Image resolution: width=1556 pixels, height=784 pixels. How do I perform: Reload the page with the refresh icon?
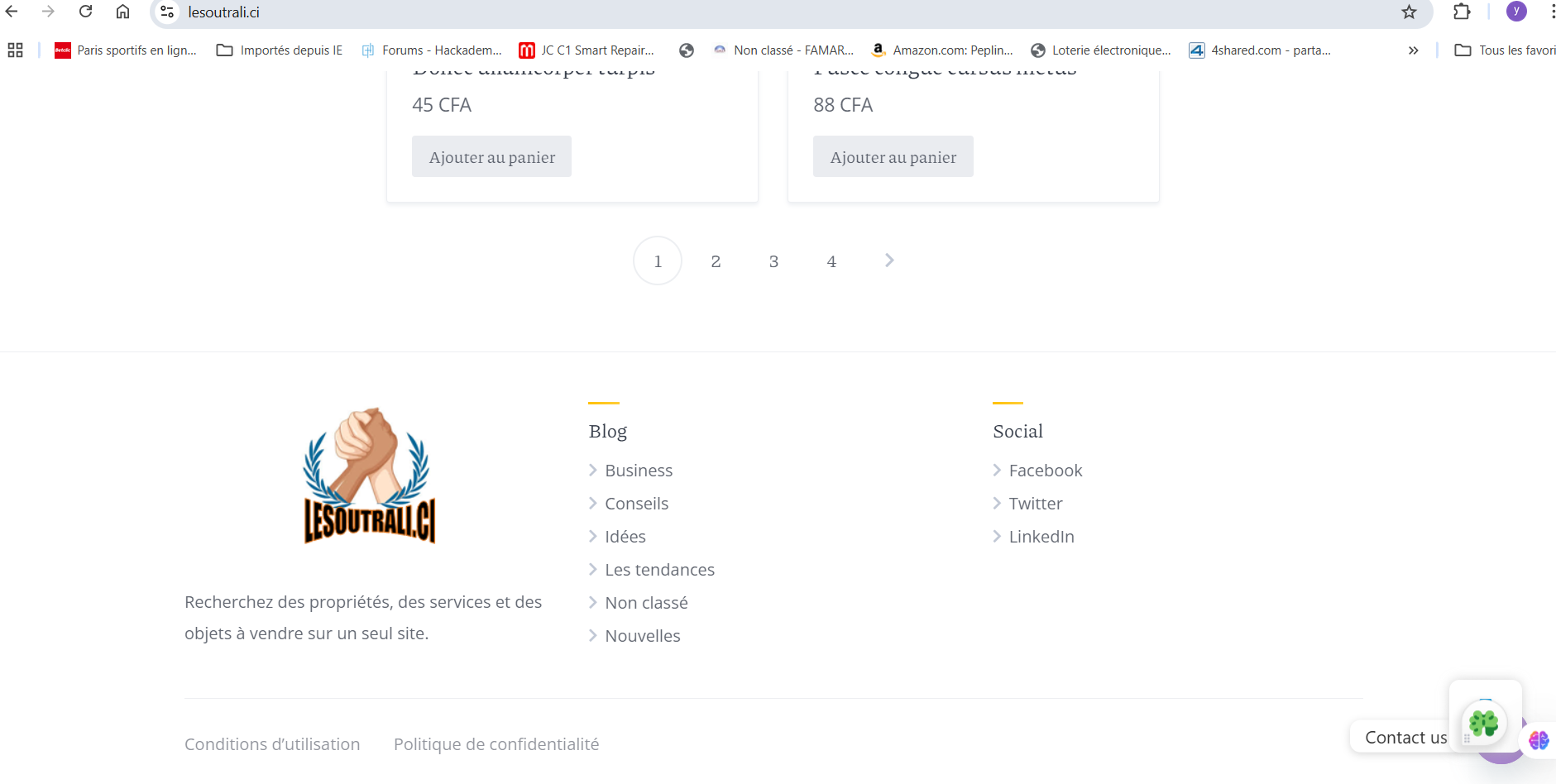click(x=85, y=12)
